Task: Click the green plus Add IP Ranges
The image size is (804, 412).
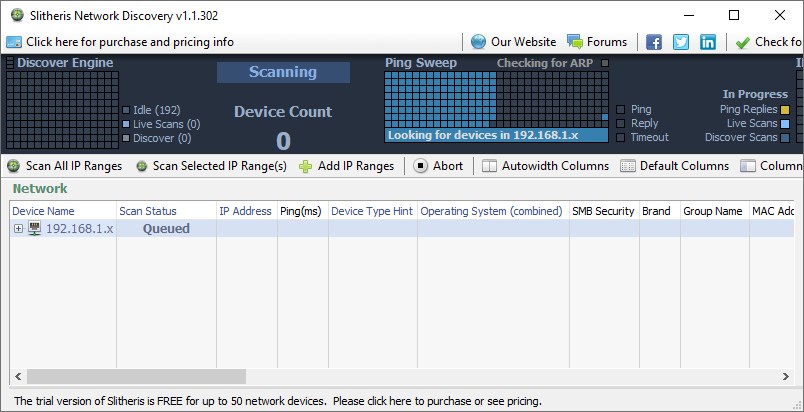Action: pos(346,166)
